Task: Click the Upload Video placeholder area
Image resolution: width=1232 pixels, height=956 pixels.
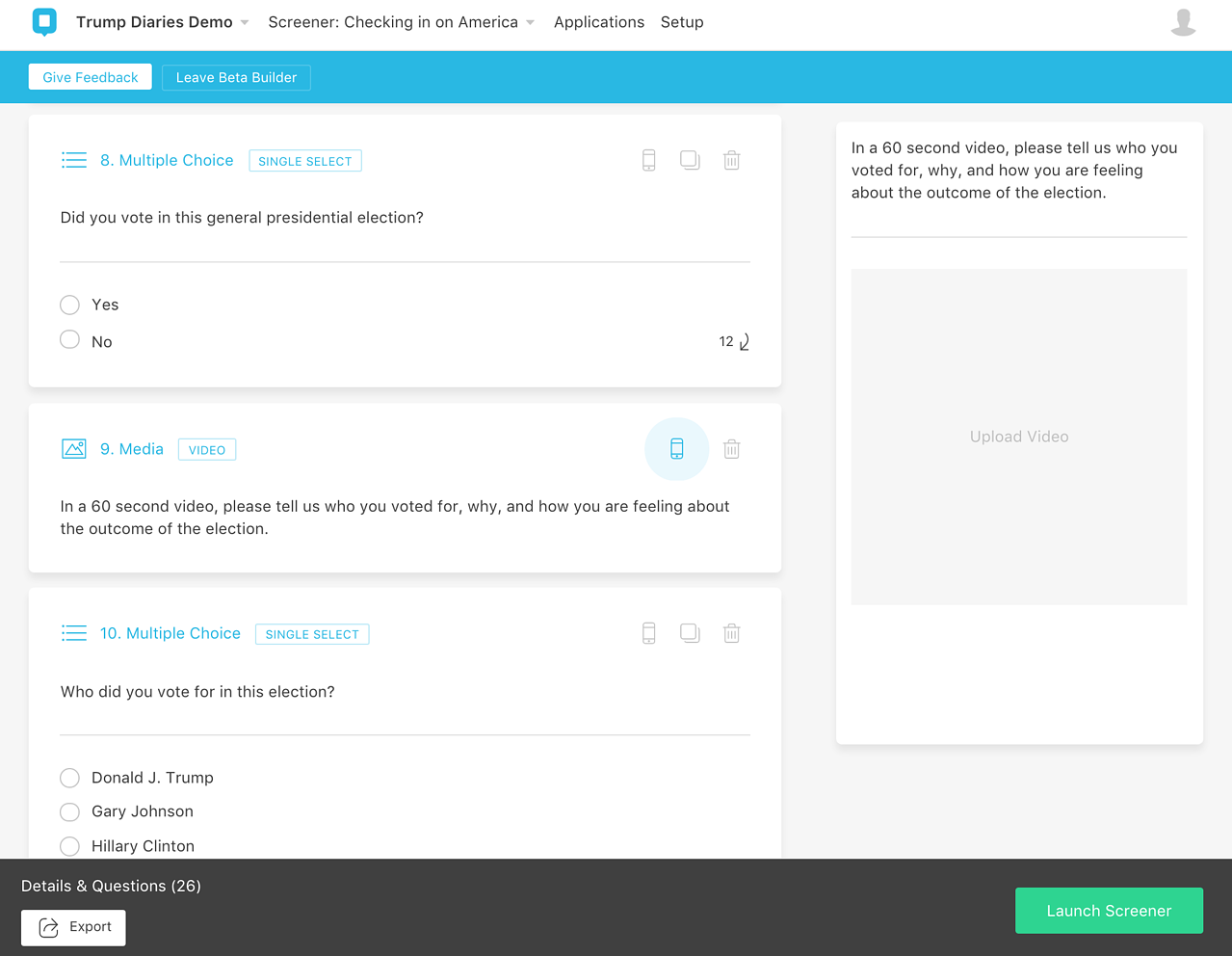Action: point(1019,437)
